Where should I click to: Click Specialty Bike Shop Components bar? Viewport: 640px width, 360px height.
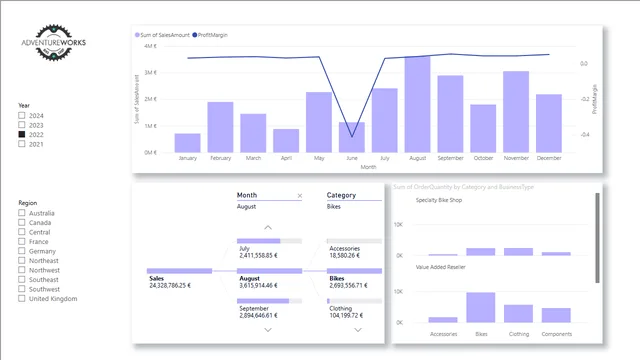556,254
